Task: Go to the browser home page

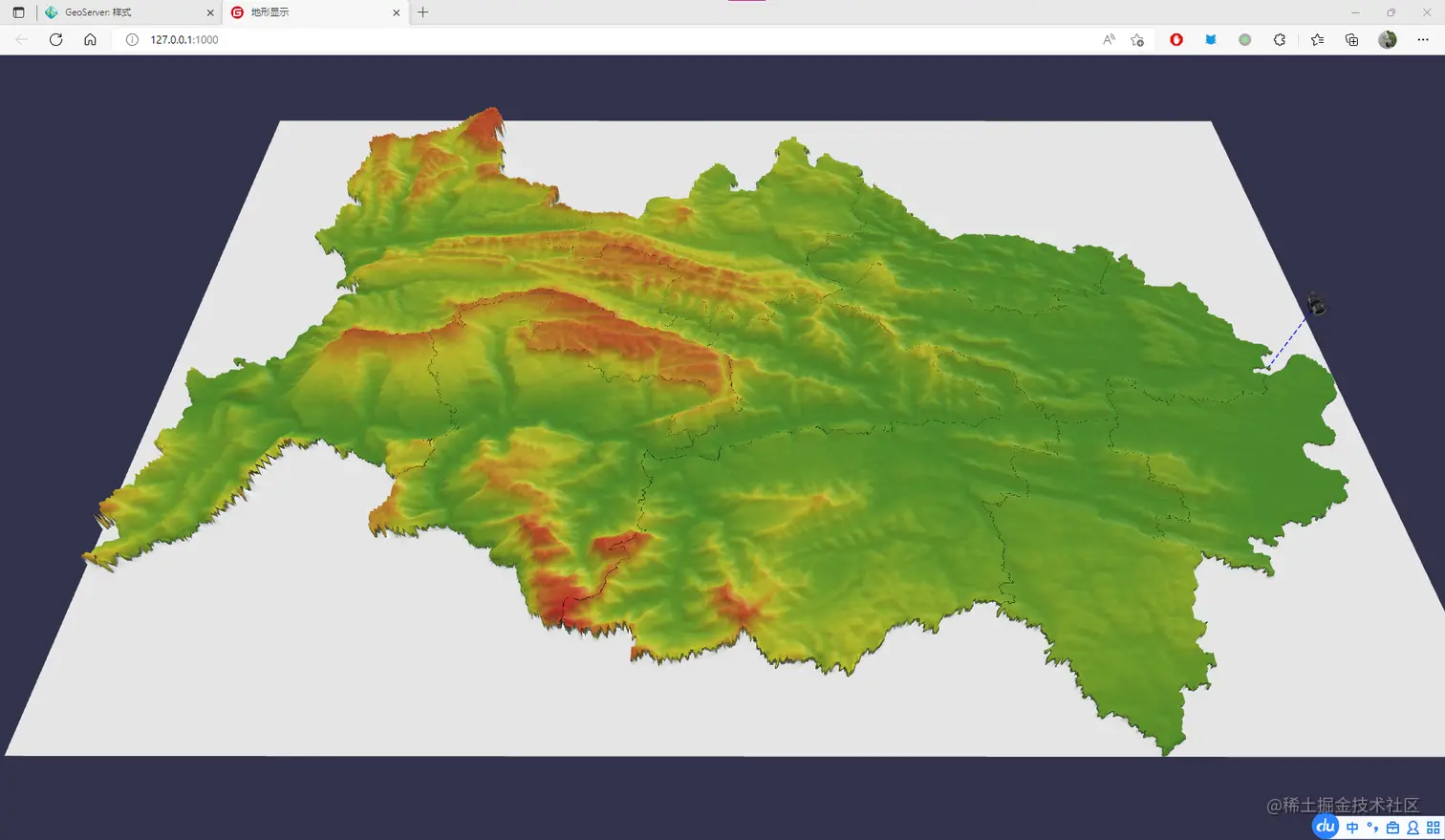Action: pyautogui.click(x=90, y=39)
